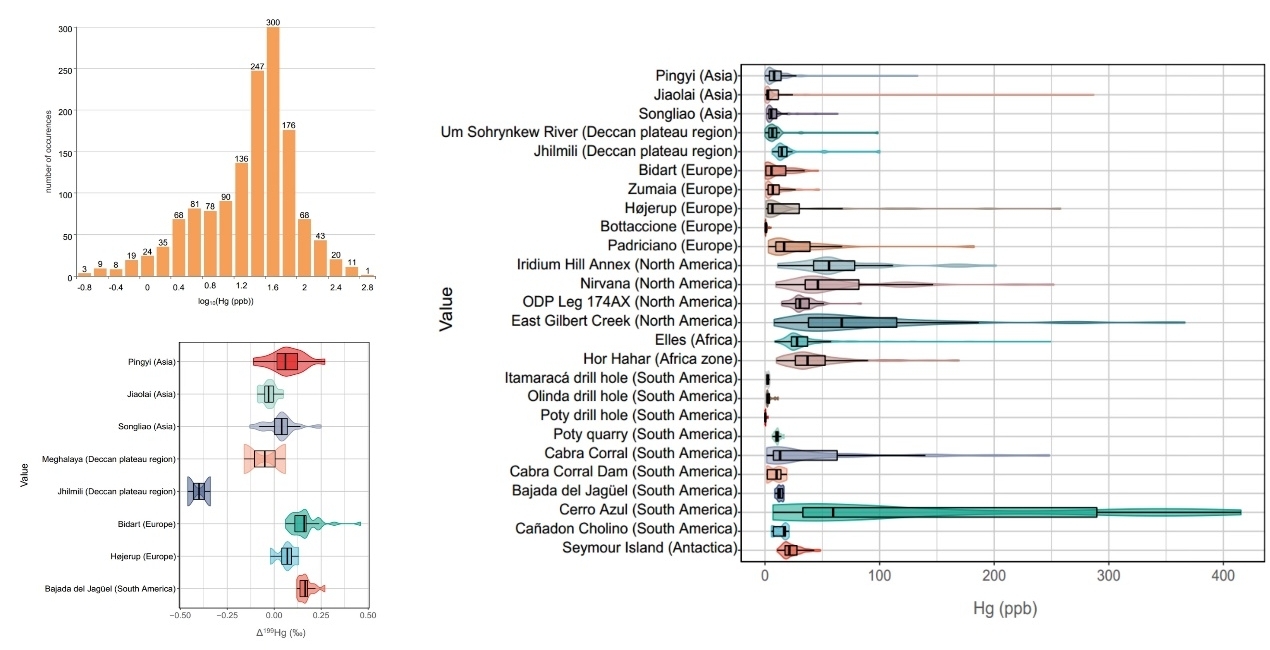Image resolution: width=1270 pixels, height=650 pixels.
Task: Select the Jhilmili box in the Δ199Hg chart
Action: coord(199,491)
